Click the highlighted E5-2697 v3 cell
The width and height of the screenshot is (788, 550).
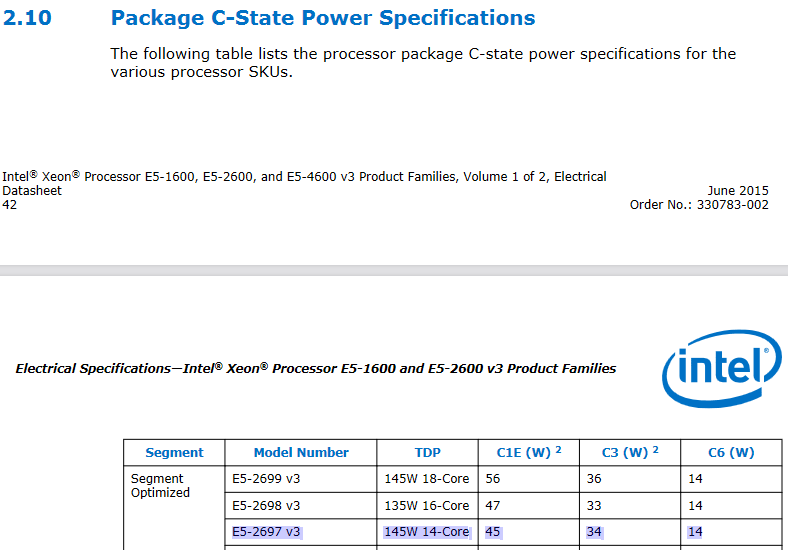[266, 532]
